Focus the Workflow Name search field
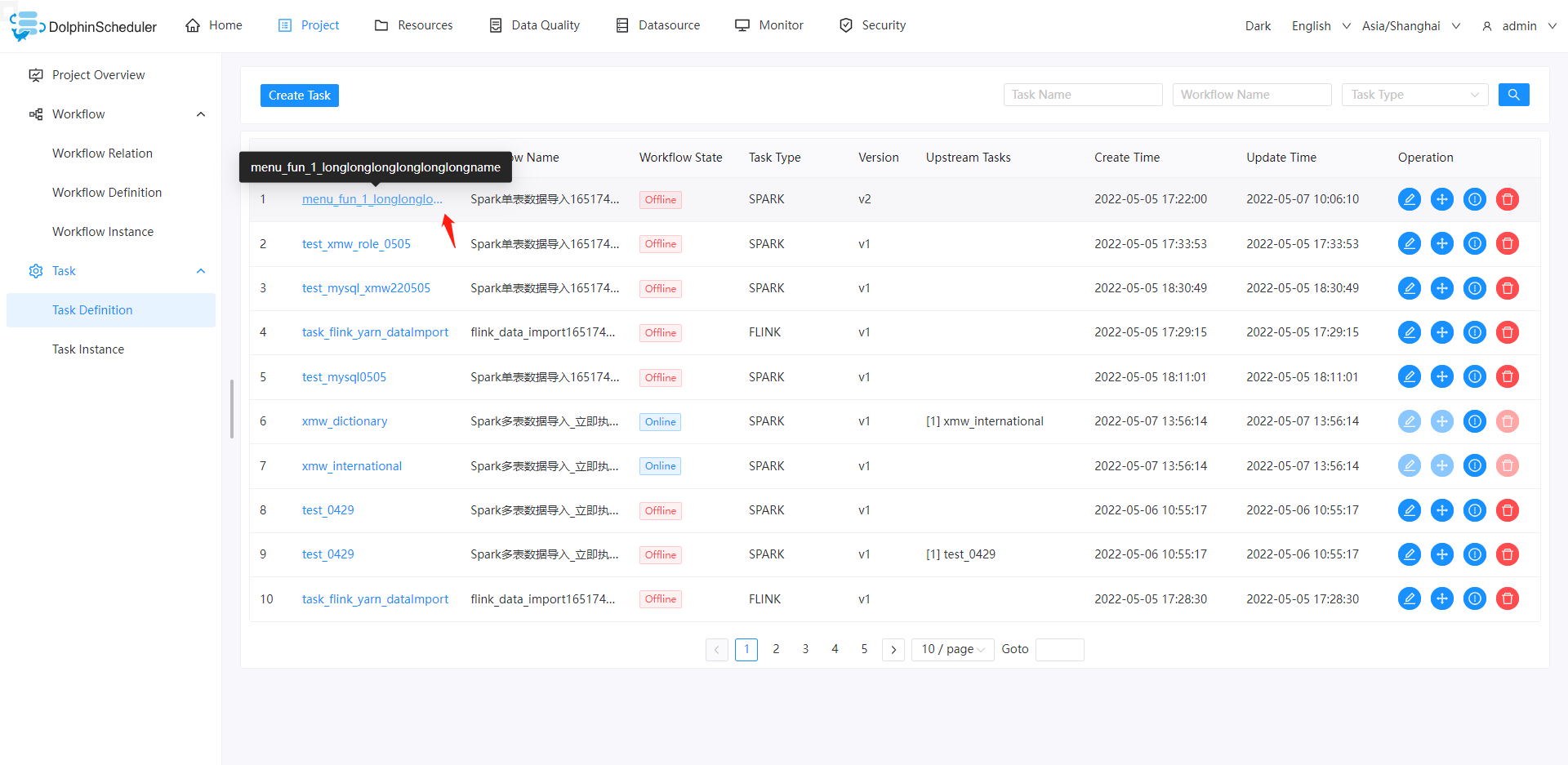The image size is (1568, 765). [1252, 95]
